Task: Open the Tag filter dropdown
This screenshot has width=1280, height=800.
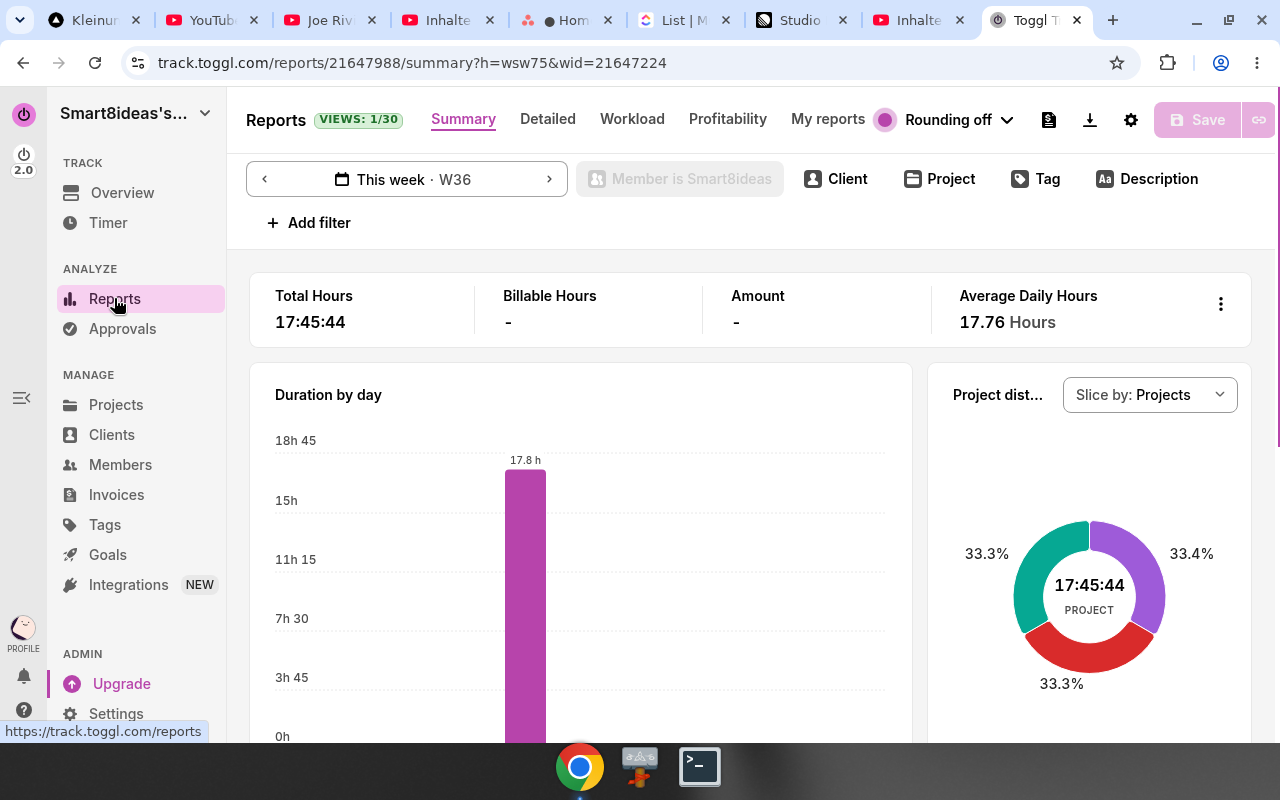Action: (1036, 179)
